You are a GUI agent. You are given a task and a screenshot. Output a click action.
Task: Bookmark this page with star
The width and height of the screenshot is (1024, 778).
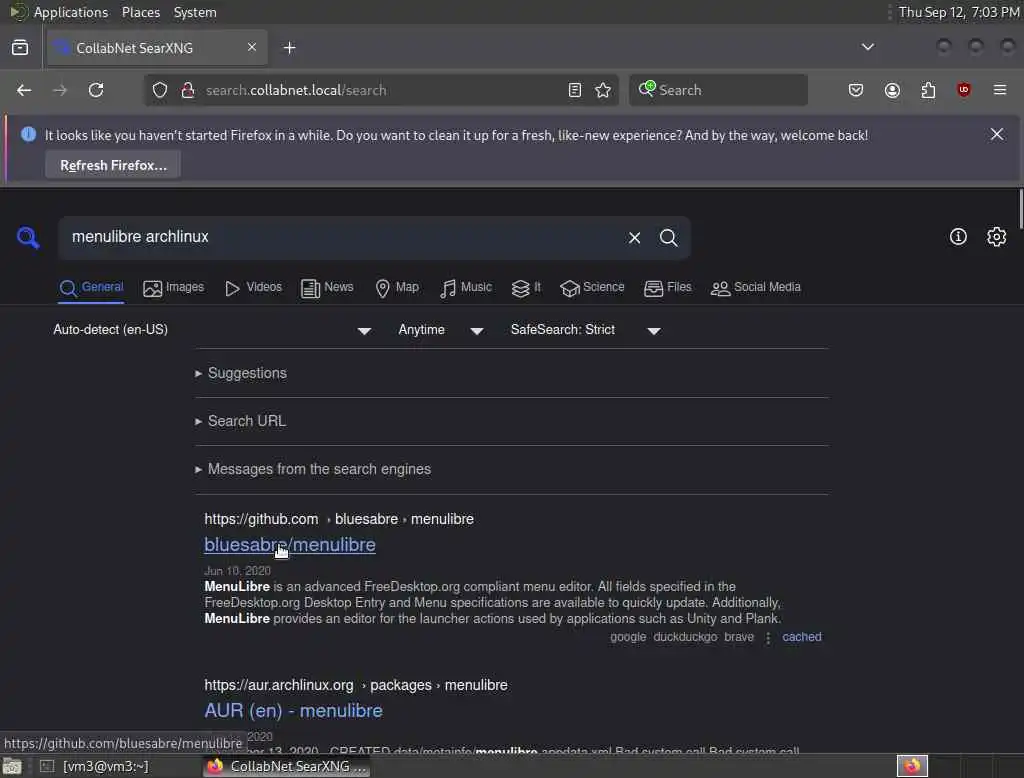(603, 90)
